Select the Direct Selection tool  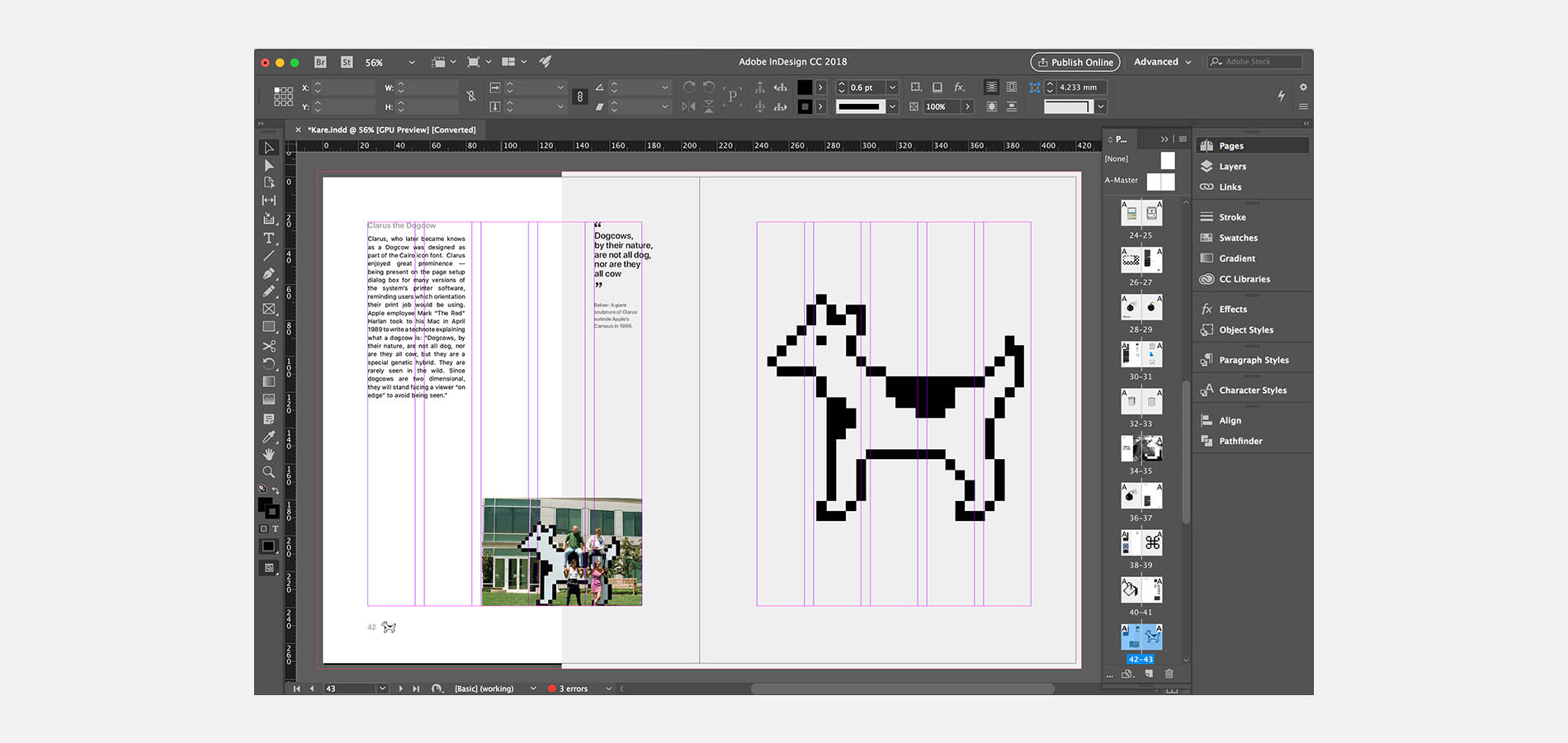[x=269, y=165]
